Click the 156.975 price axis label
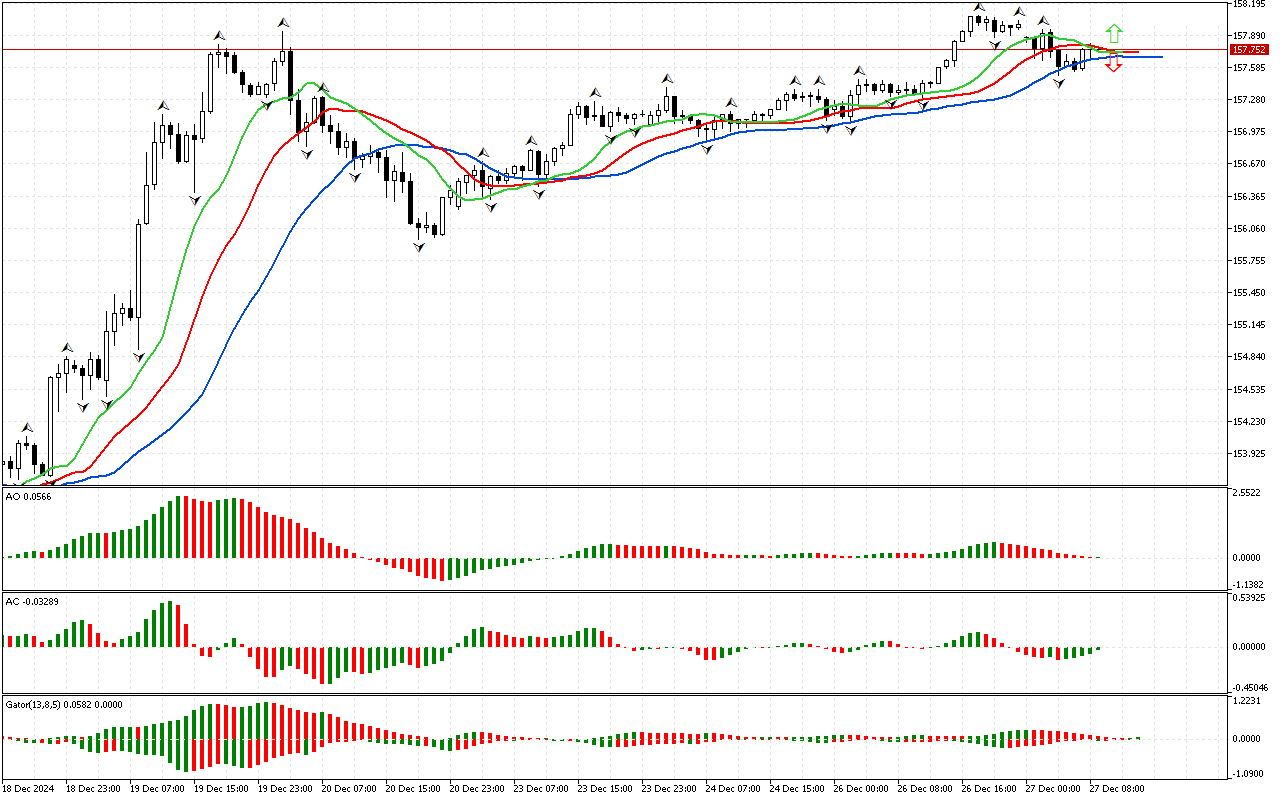Image resolution: width=1280 pixels, height=800 pixels. click(x=1250, y=132)
